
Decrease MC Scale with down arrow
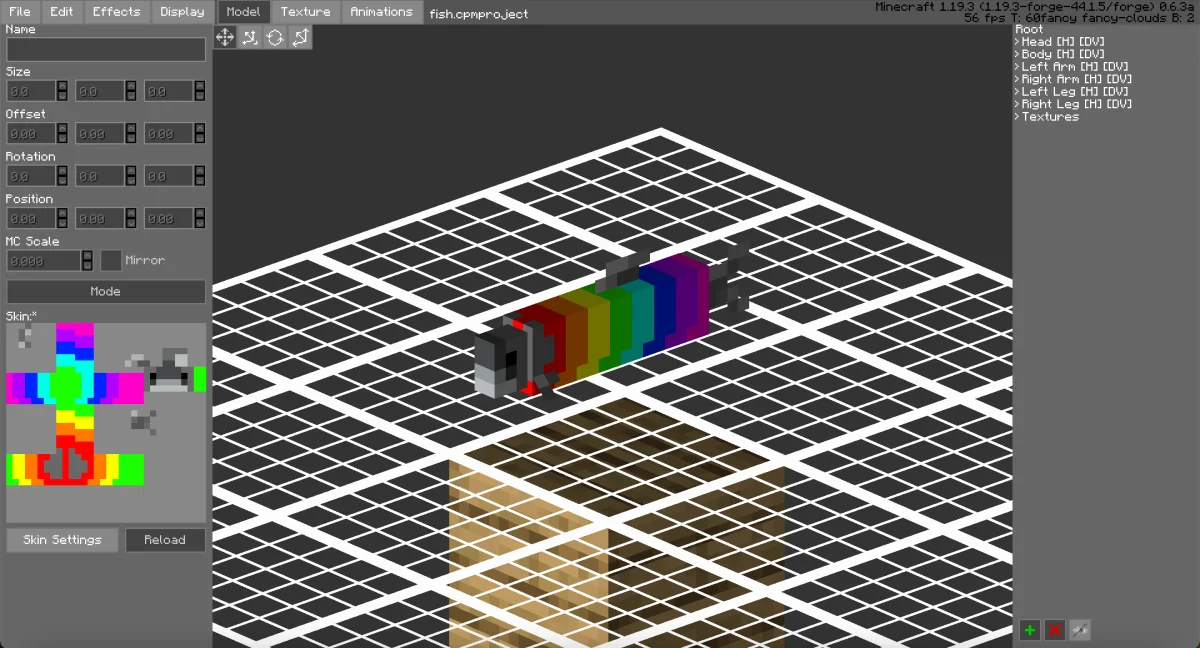pos(87,265)
